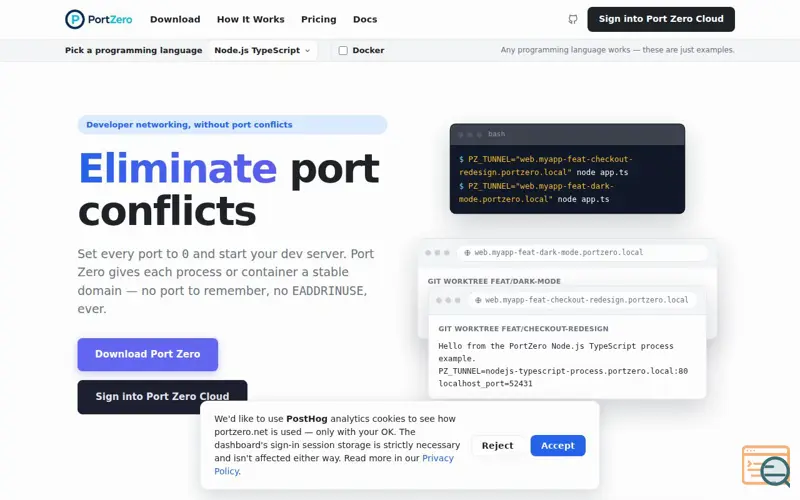The height and width of the screenshot is (500, 800).
Task: Open the Docs page
Action: (x=365, y=19)
